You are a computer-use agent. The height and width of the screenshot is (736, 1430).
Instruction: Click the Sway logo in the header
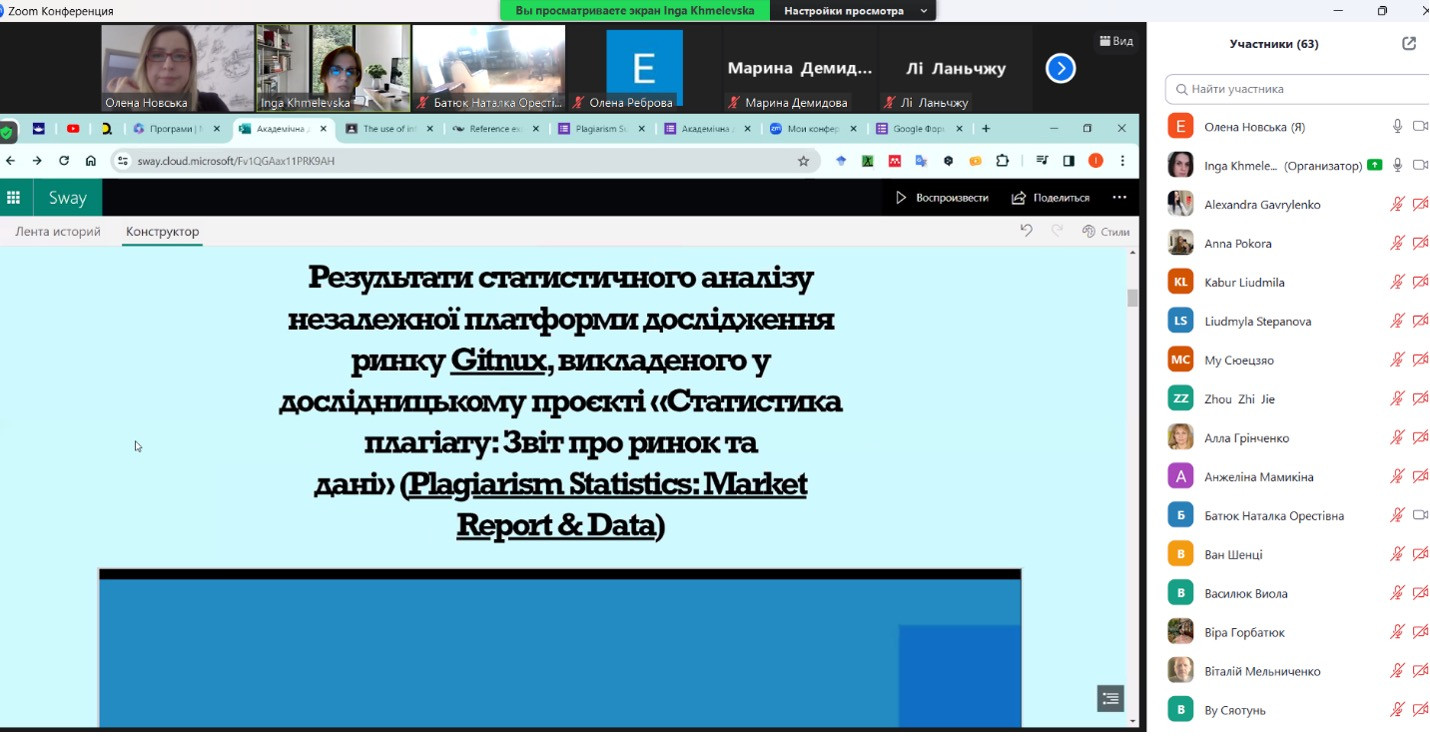click(68, 198)
